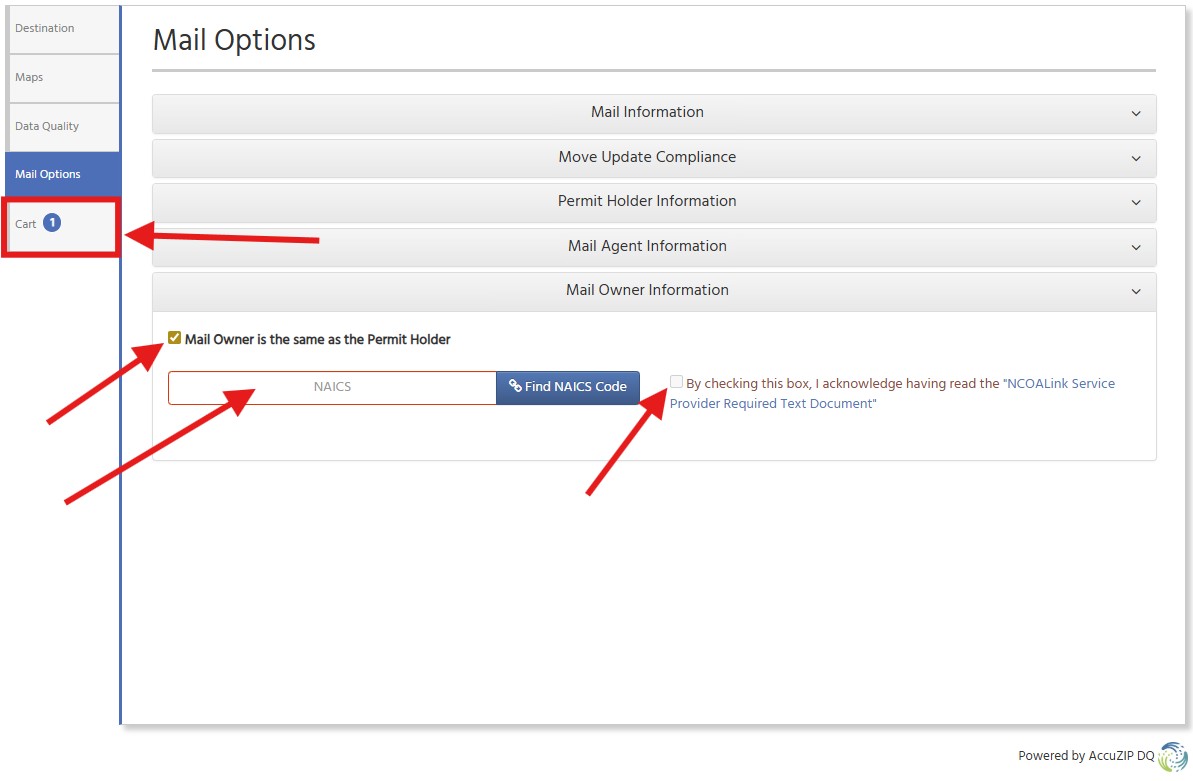The height and width of the screenshot is (781, 1193).
Task: Click inside the NAICS input field
Action: [x=332, y=387]
